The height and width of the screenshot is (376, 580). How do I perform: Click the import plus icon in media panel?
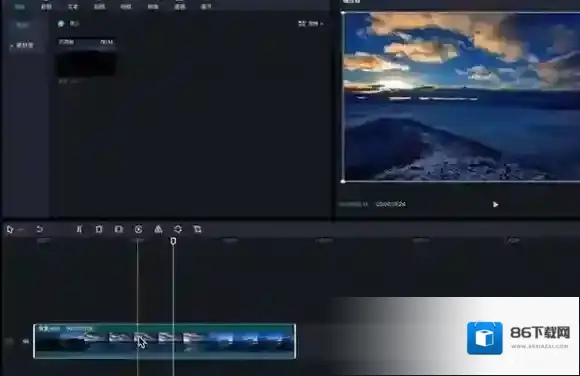[x=61, y=24]
